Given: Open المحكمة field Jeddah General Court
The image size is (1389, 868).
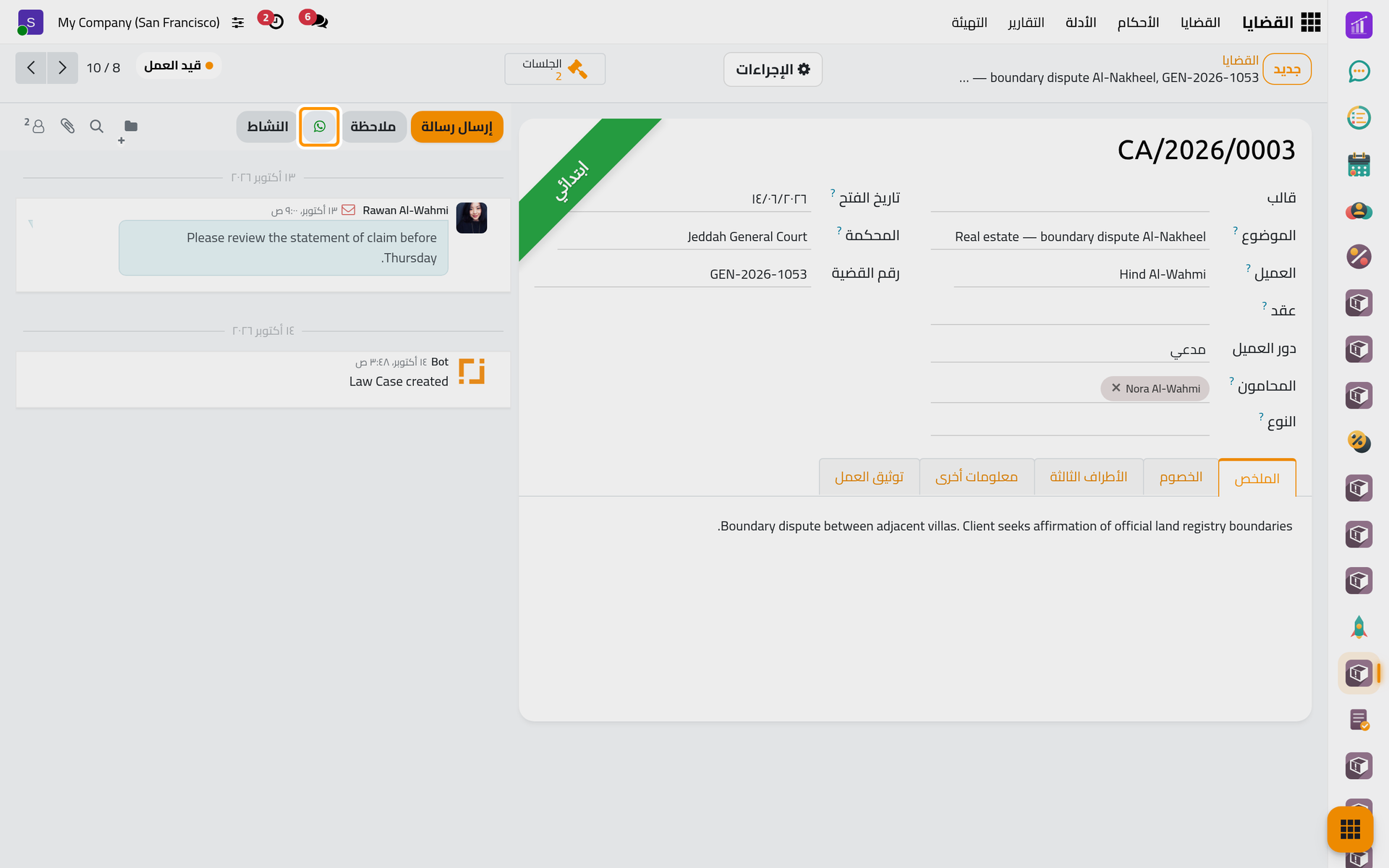Looking at the screenshot, I should coord(684,237).
